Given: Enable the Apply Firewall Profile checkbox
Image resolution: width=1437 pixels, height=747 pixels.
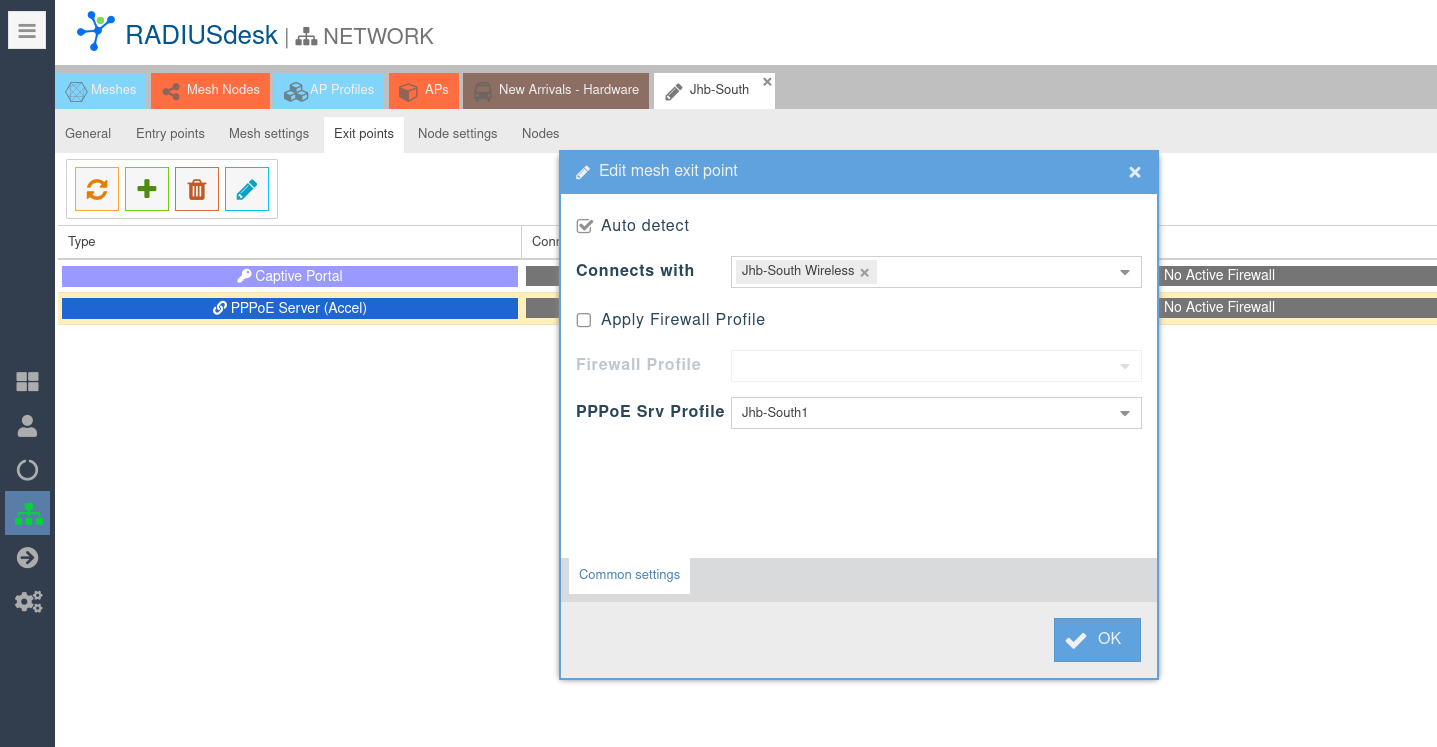Looking at the screenshot, I should click(585, 320).
